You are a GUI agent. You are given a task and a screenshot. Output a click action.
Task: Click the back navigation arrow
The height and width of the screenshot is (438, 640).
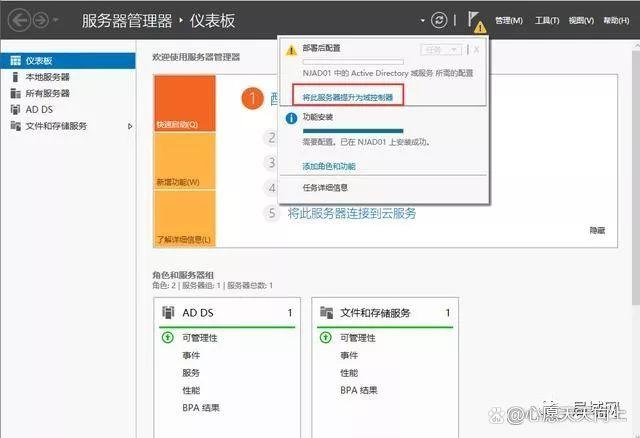point(19,20)
